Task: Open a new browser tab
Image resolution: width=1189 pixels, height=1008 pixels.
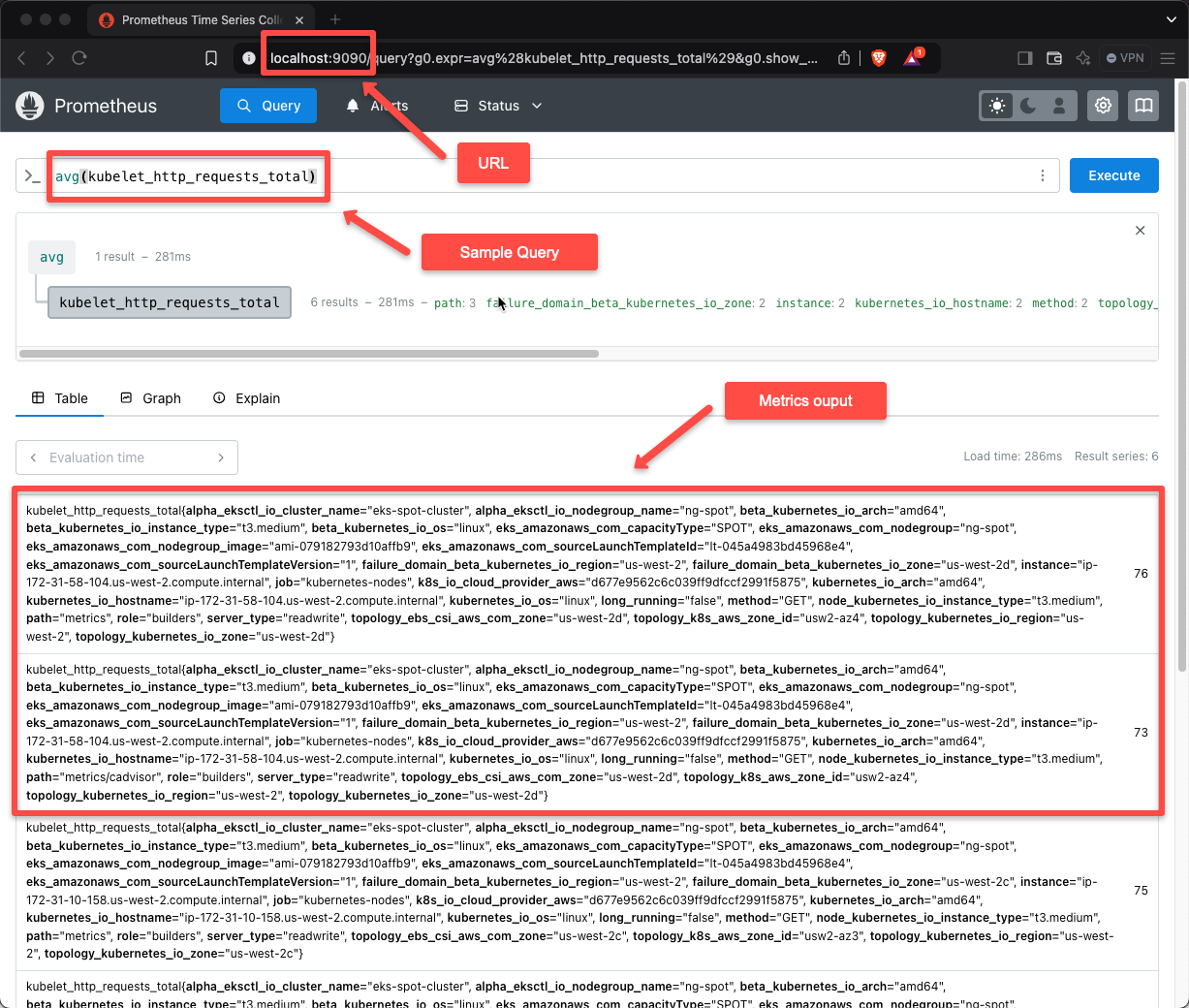Action: click(335, 19)
